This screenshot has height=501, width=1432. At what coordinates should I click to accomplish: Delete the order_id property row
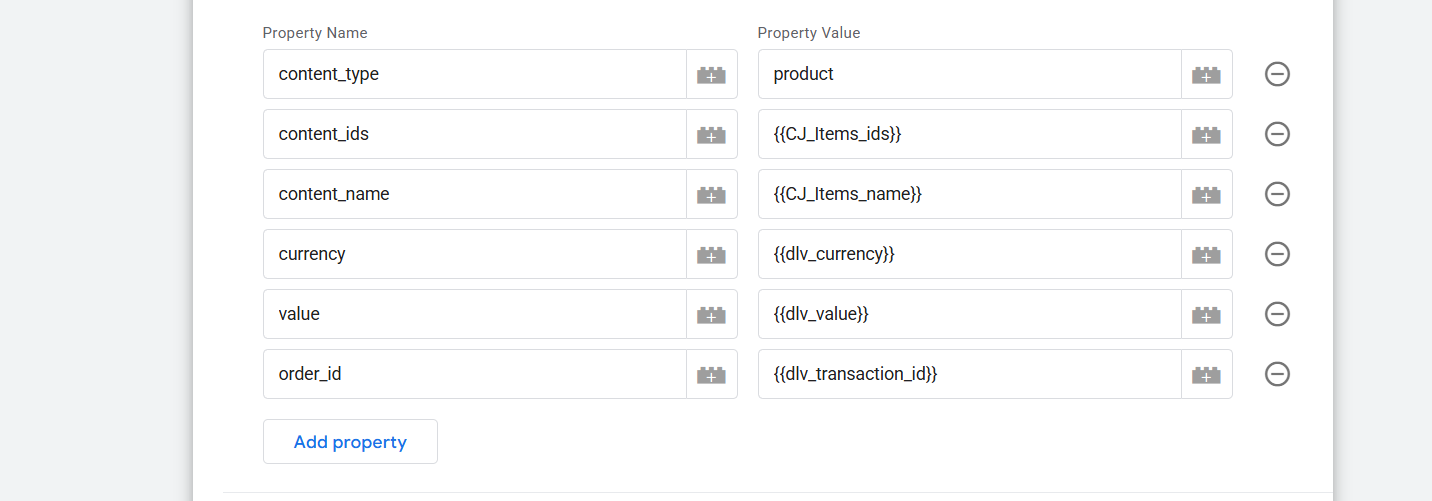1277,374
